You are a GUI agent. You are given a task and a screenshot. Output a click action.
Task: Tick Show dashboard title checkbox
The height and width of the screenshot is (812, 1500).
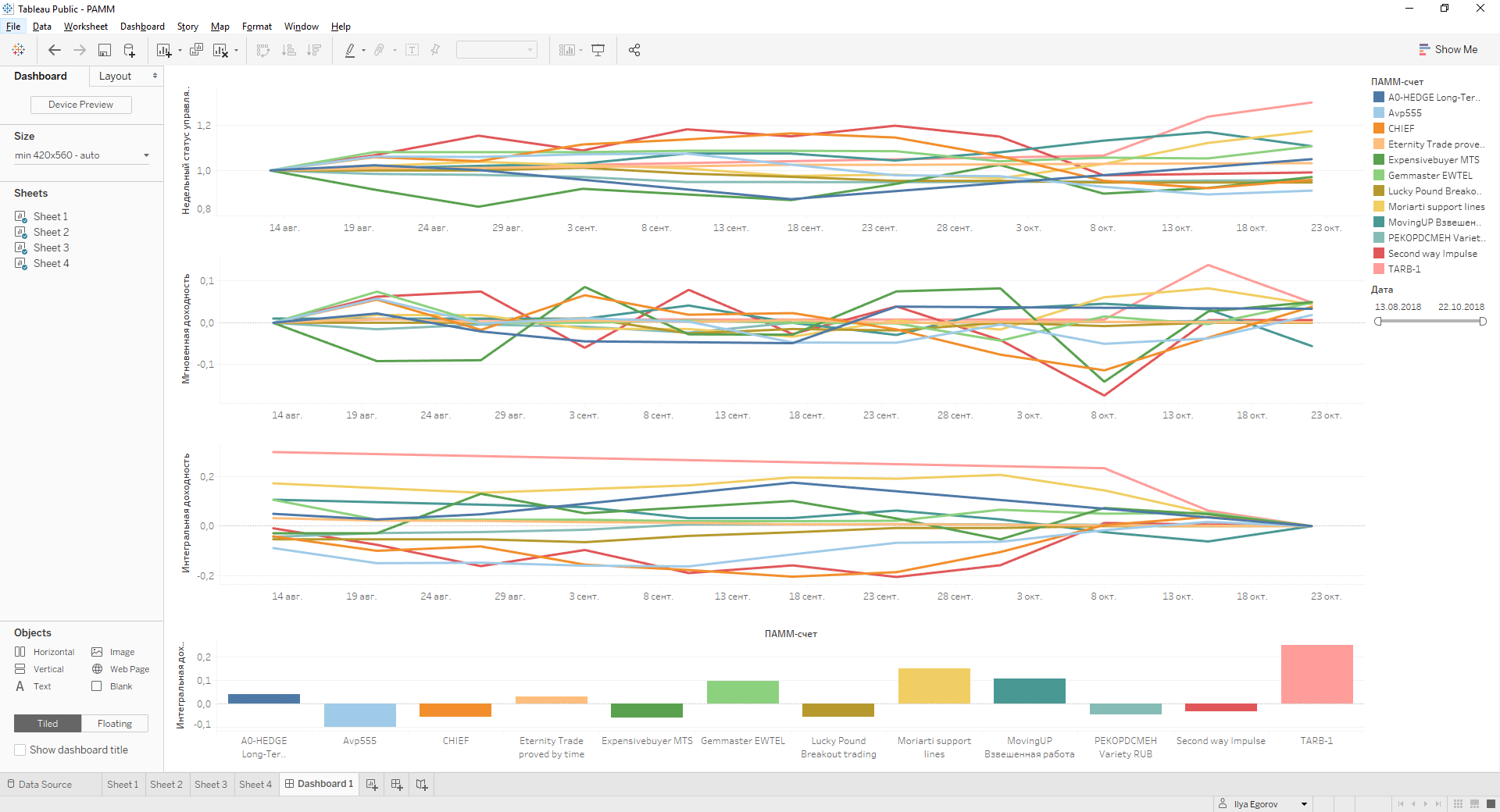point(20,750)
